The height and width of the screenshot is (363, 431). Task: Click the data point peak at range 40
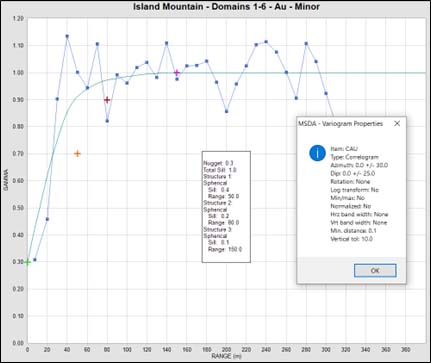click(x=67, y=36)
